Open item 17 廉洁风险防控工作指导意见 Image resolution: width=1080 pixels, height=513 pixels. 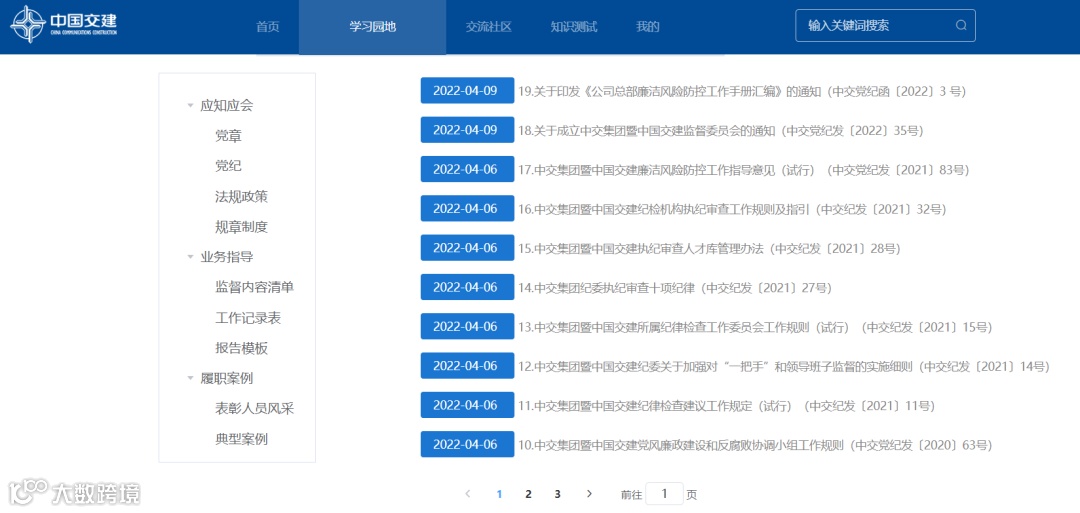coord(744,169)
